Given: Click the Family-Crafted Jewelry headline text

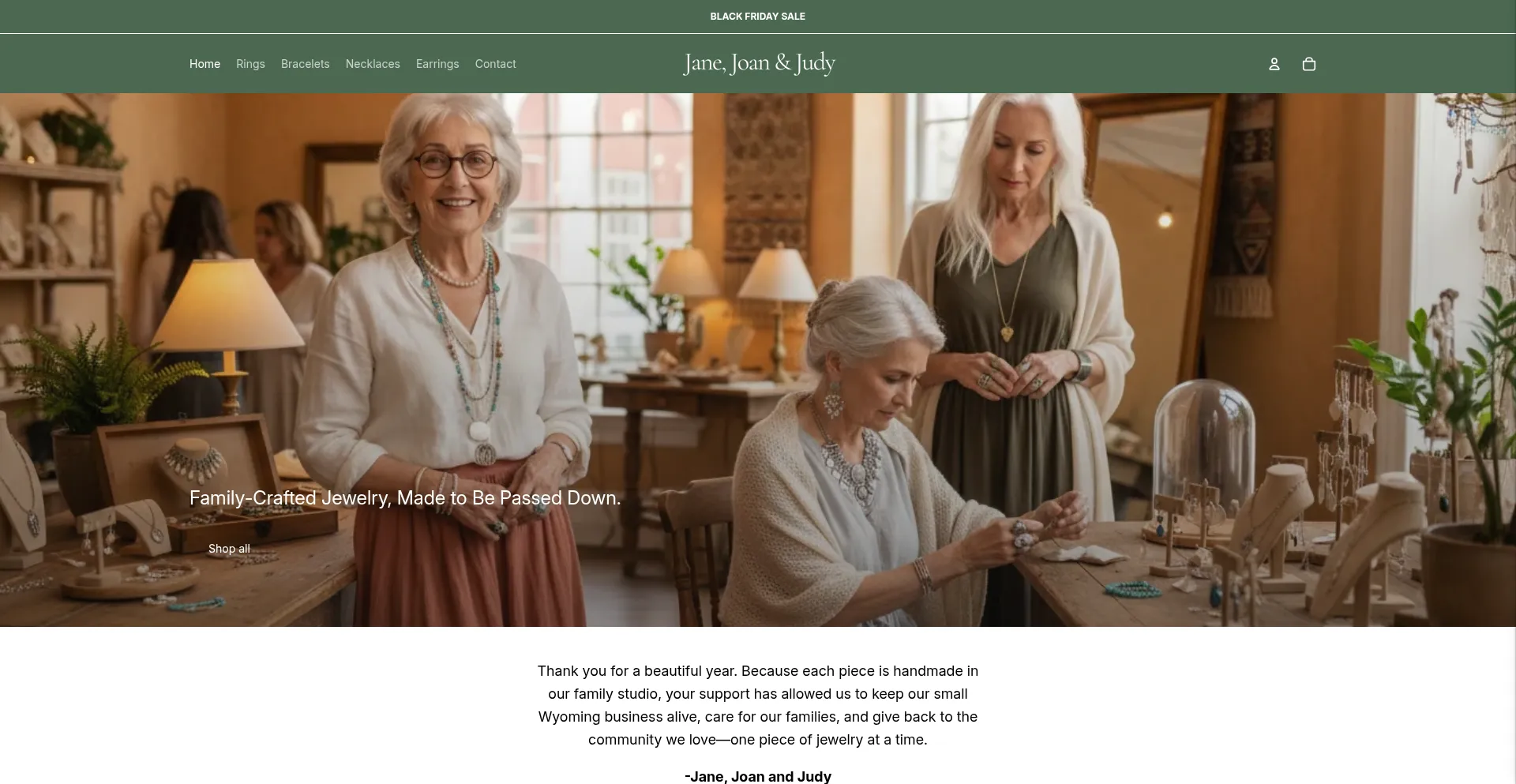Looking at the screenshot, I should pyautogui.click(x=405, y=498).
